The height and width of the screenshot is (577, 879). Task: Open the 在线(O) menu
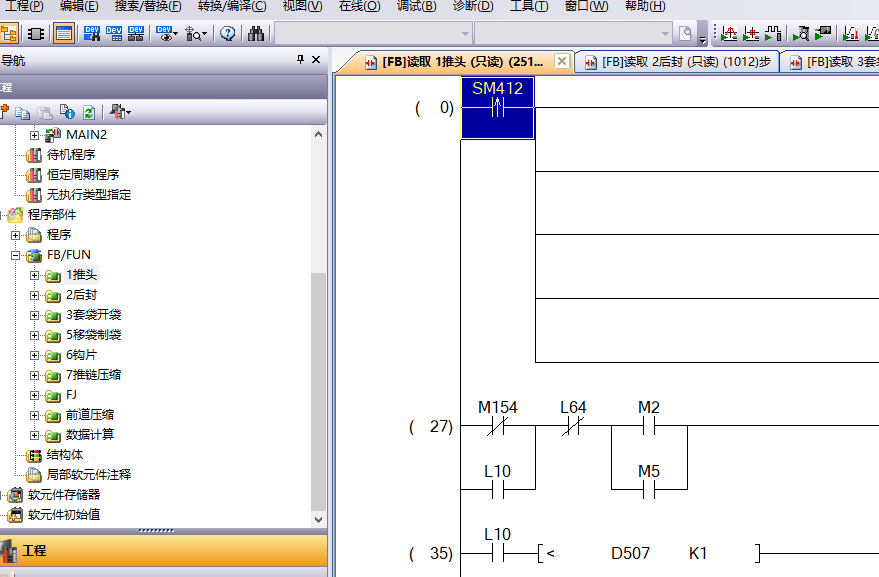click(359, 6)
